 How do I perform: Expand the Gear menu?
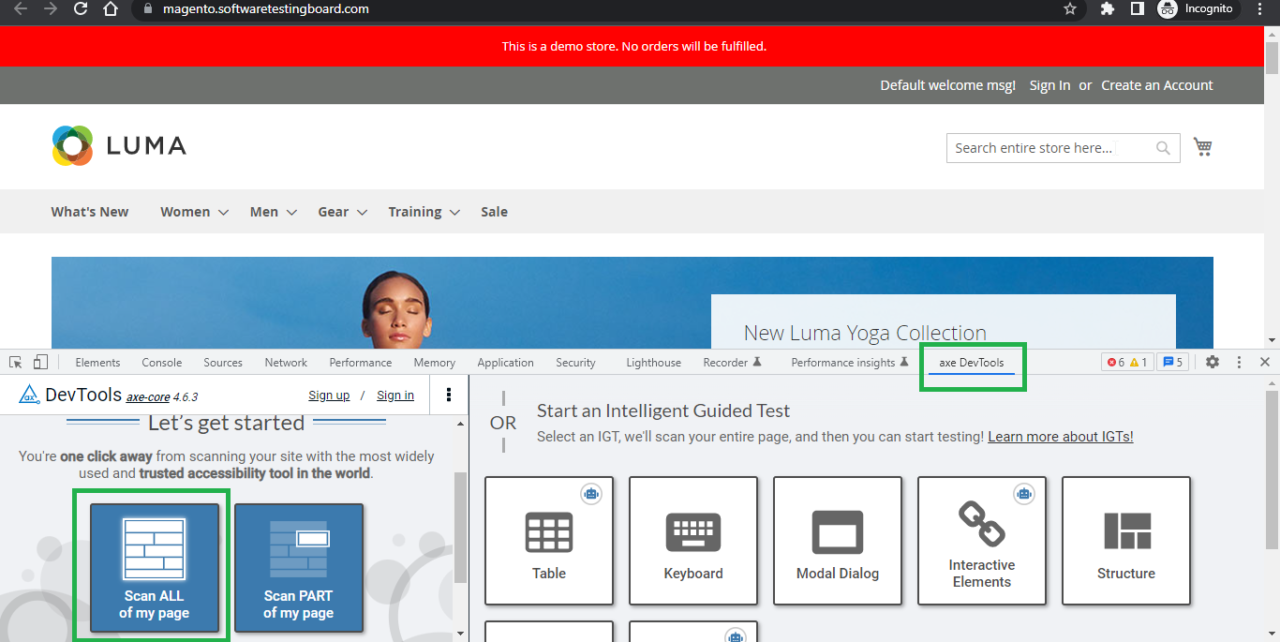coord(342,212)
